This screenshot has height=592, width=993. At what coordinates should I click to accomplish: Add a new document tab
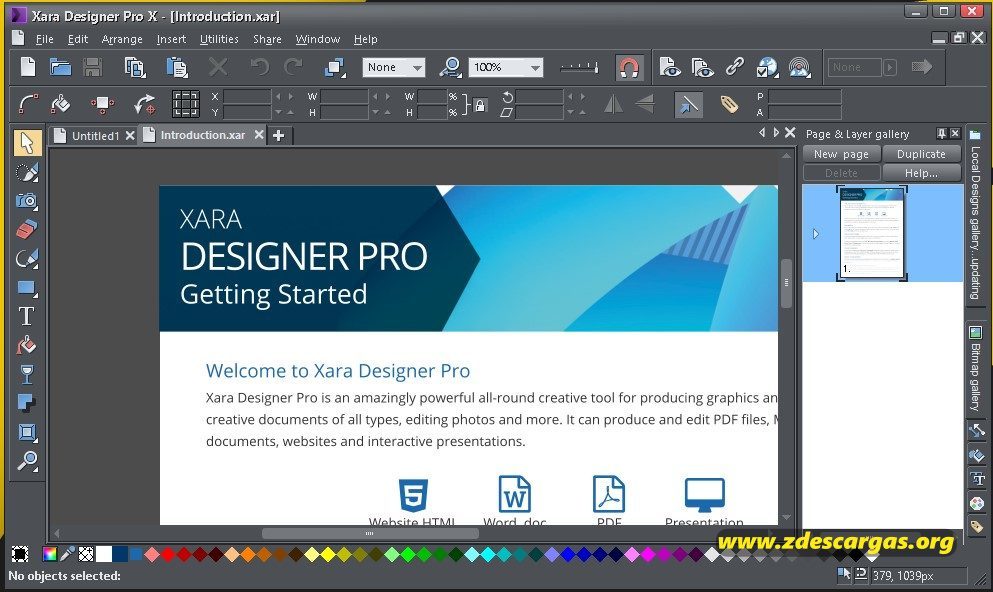point(279,135)
